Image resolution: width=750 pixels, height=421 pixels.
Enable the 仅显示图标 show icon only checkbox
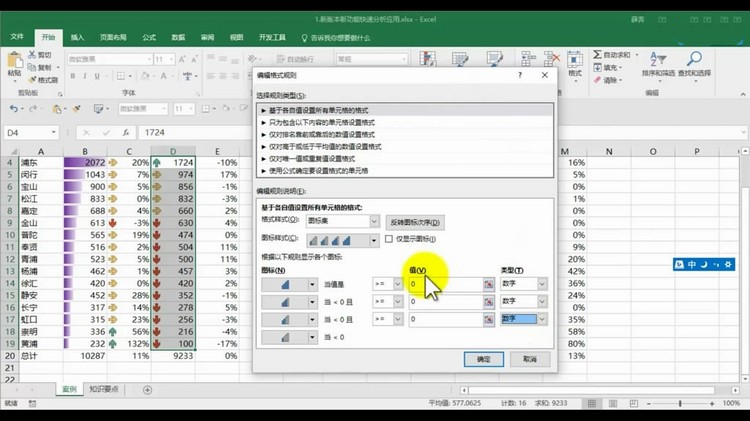pyautogui.click(x=389, y=239)
